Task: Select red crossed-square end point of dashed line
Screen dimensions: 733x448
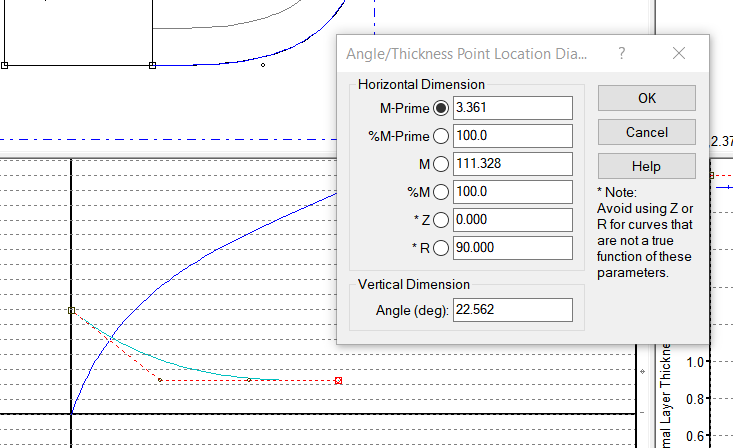Action: pyautogui.click(x=339, y=380)
